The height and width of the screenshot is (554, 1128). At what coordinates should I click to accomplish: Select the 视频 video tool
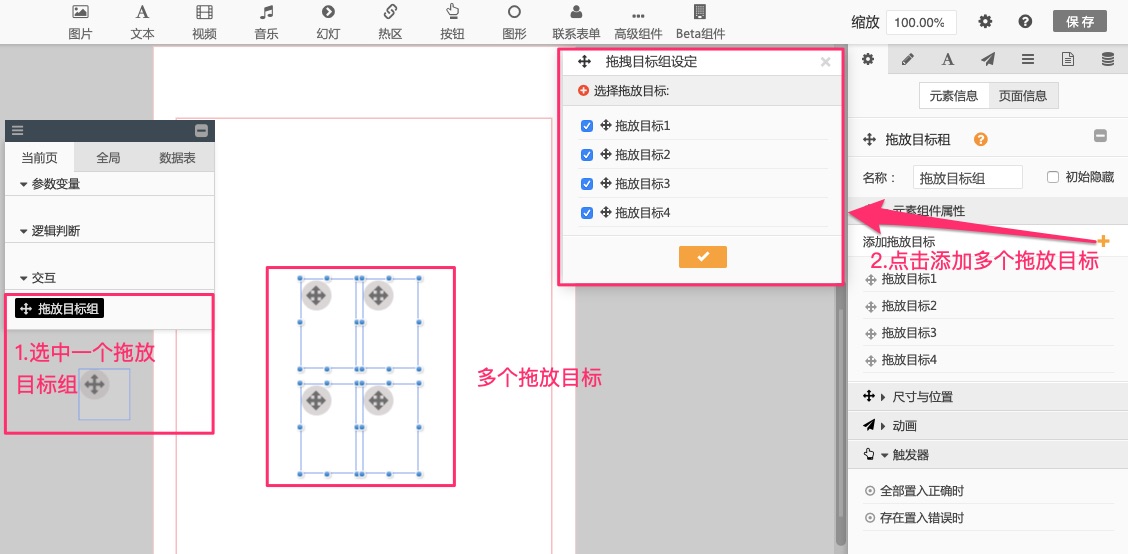click(204, 22)
